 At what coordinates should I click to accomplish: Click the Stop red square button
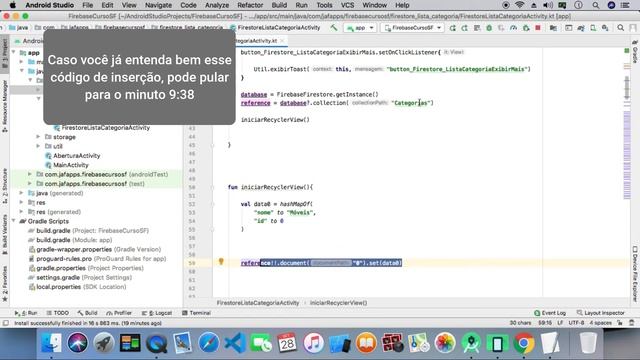(538, 28)
